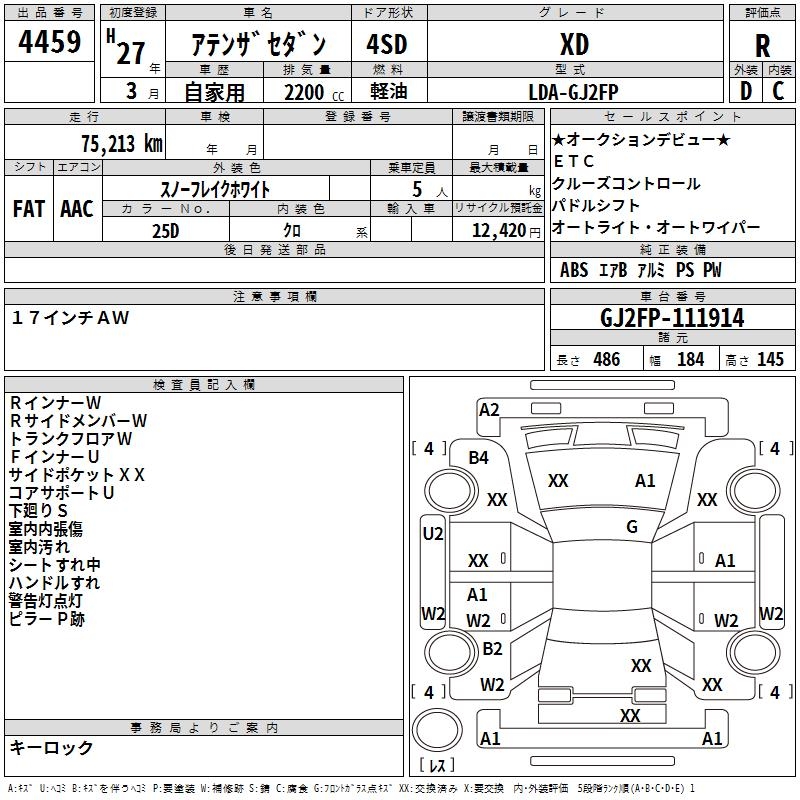Click the air conditioner value AAC
Viewport: 800px width, 800px height.
click(x=77, y=209)
